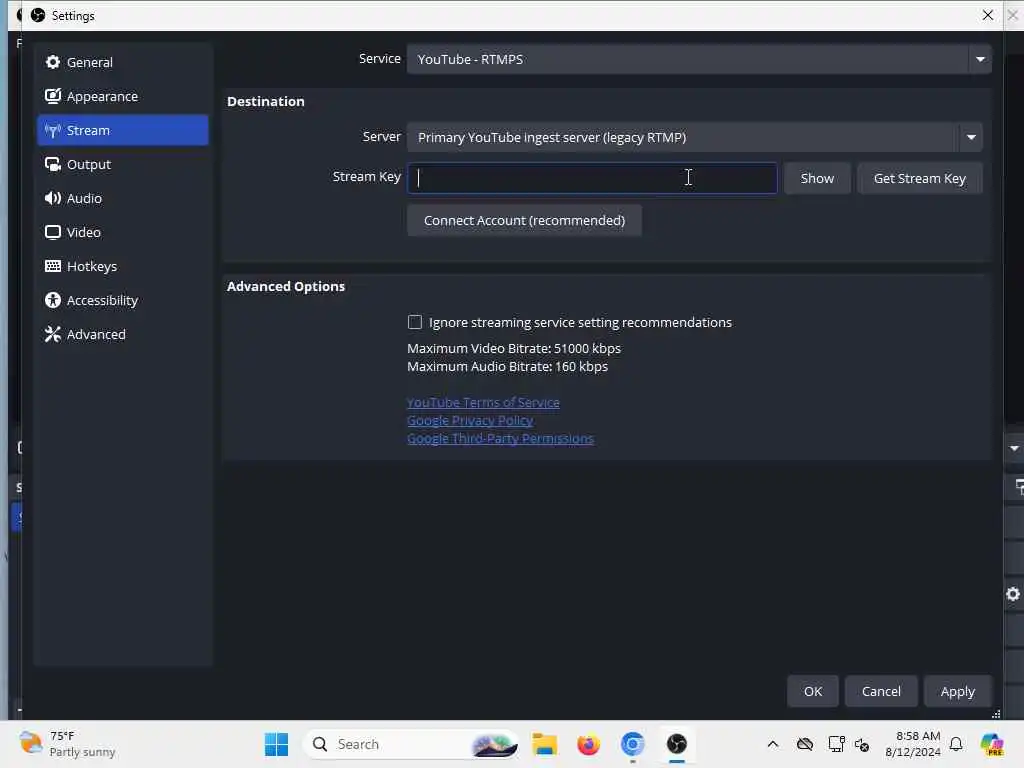Confirm settings with OK button
This screenshot has width=1024, height=768.
[812, 691]
